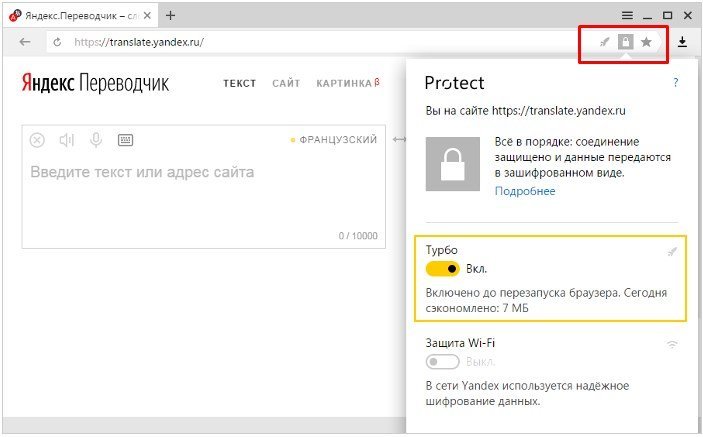Open downloads with the arrow icon
The image size is (703, 437).
pyautogui.click(x=682, y=42)
